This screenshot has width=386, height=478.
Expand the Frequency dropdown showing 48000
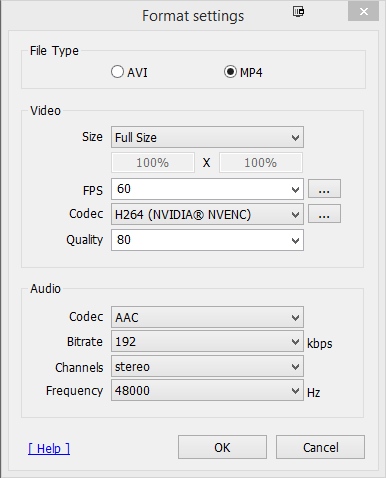207,390
